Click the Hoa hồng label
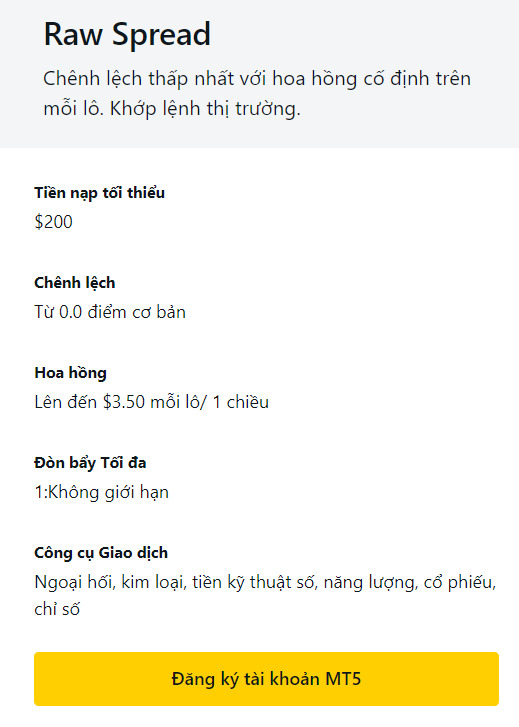The height and width of the screenshot is (727, 519). [x=70, y=372]
